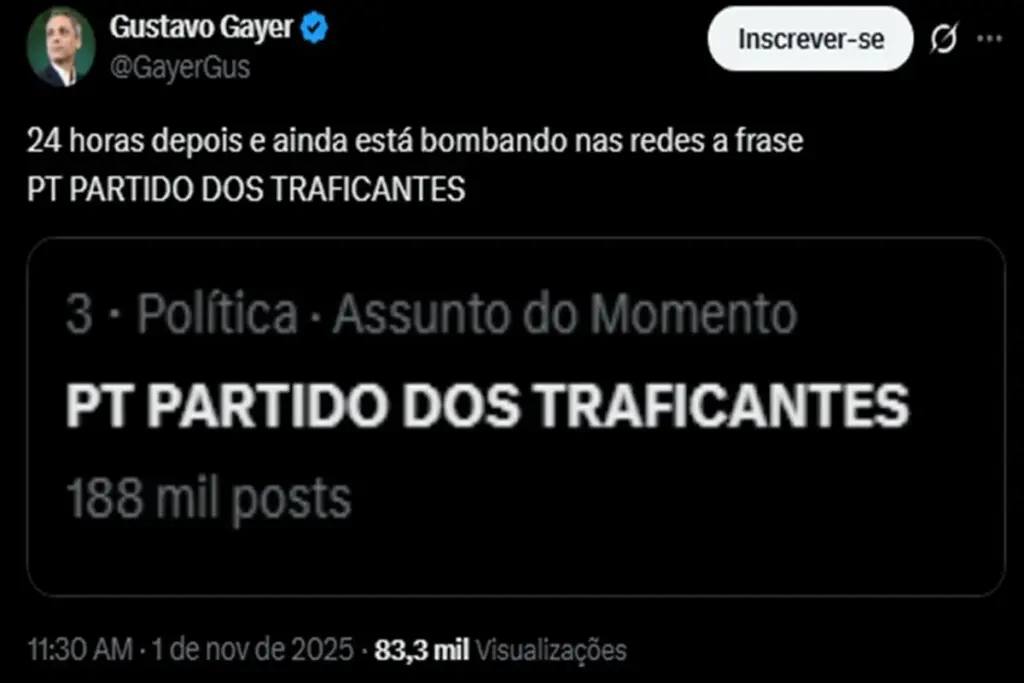1024x683 pixels.
Task: Open the 11:30 AM timestamp link
Action: pos(80,650)
